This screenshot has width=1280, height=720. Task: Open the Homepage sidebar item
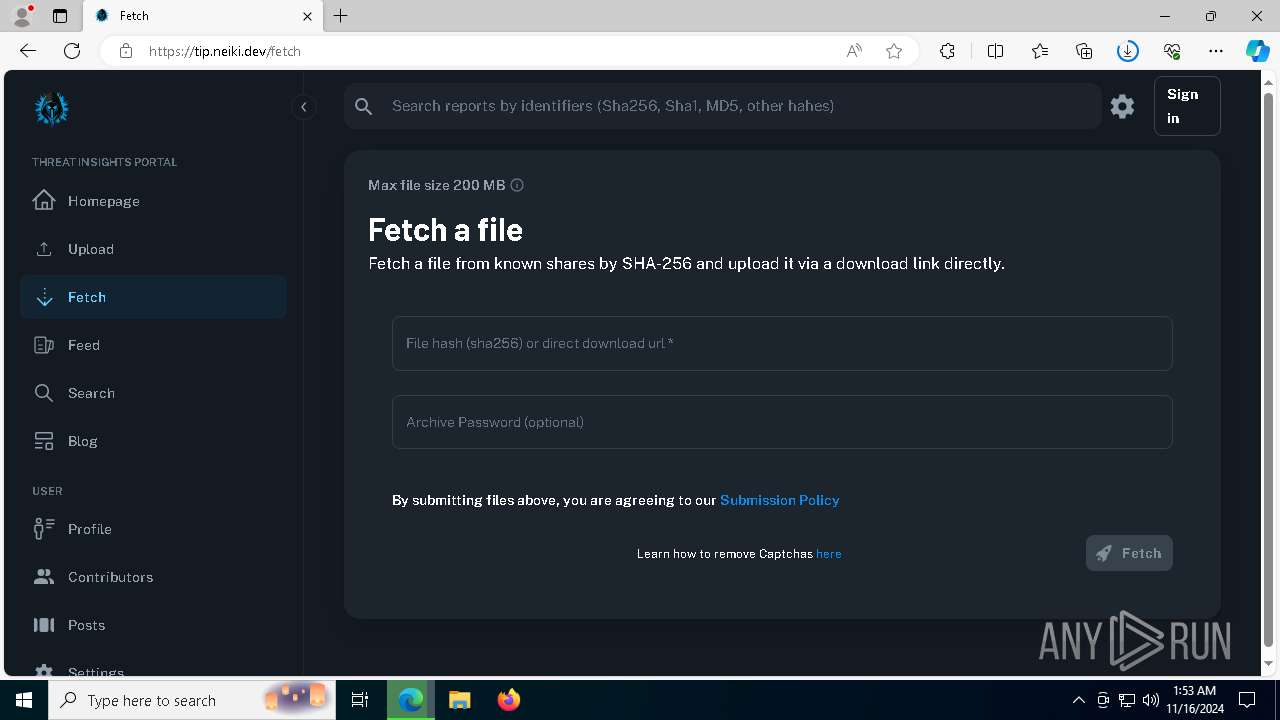(x=153, y=201)
